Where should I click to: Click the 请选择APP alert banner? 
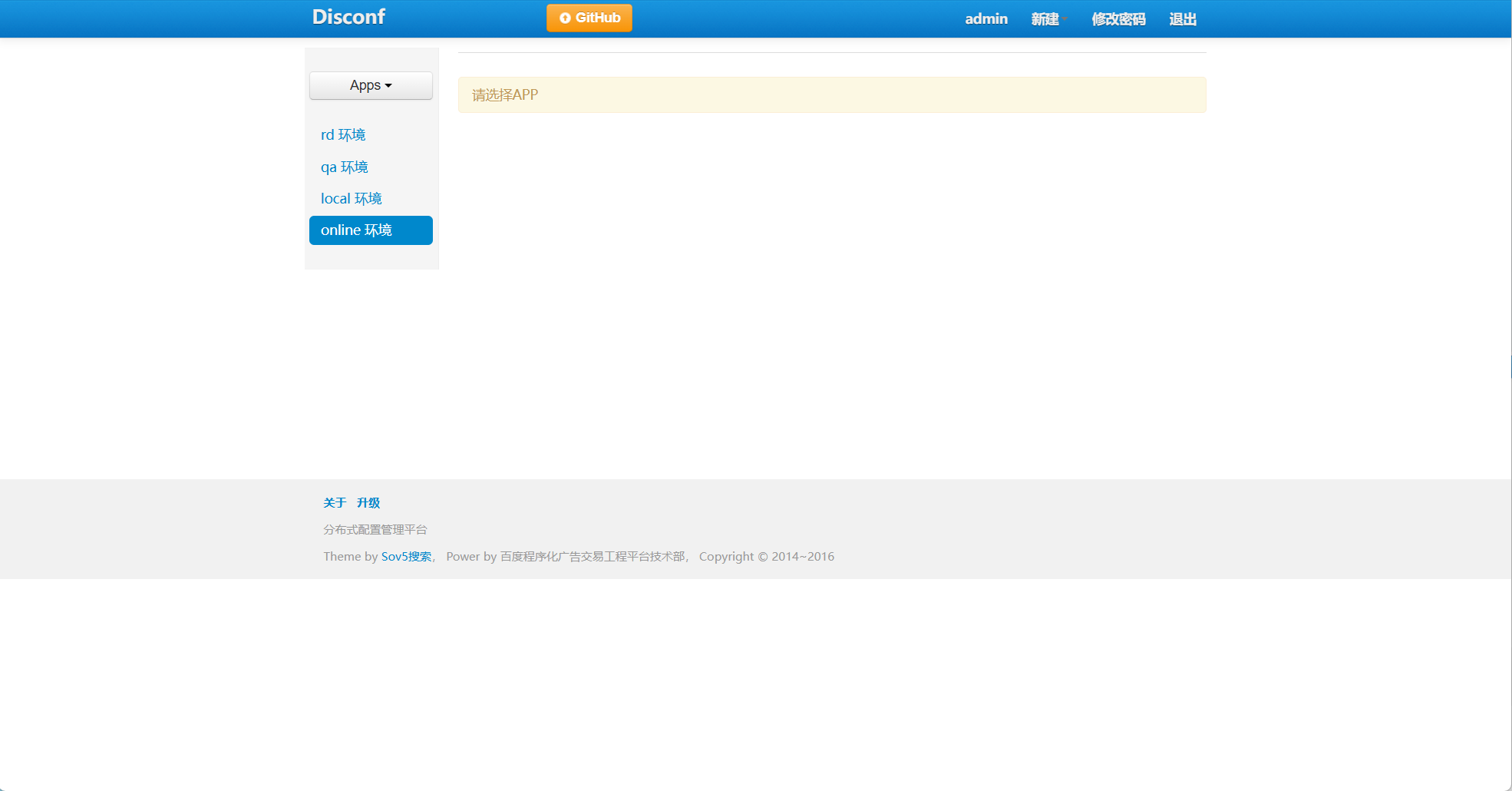831,95
